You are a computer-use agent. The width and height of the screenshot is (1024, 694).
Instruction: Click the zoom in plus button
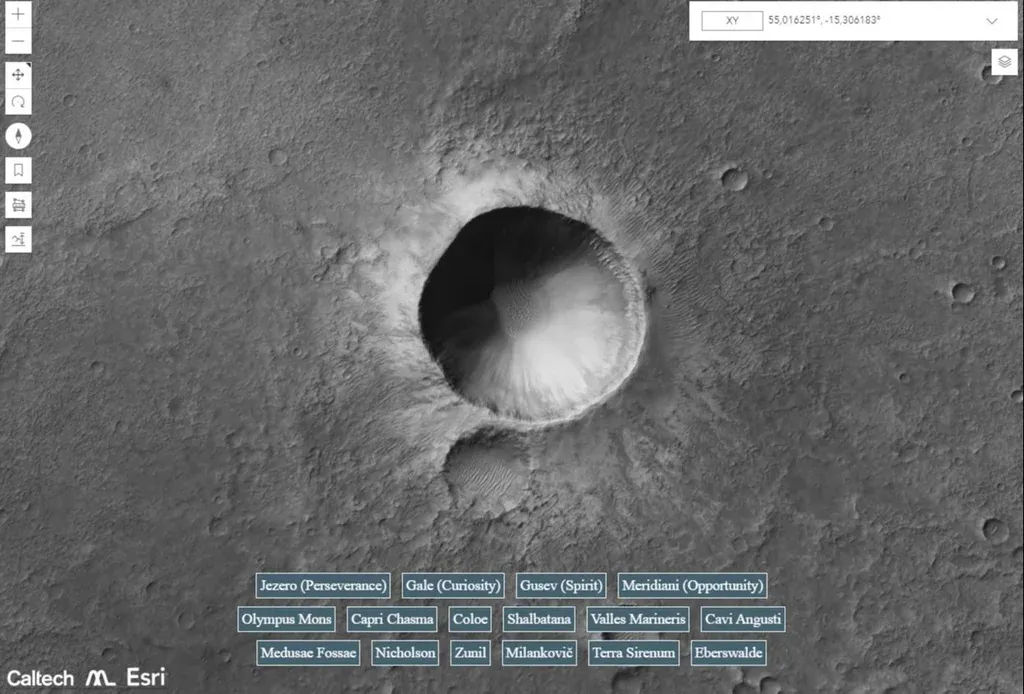(x=18, y=15)
